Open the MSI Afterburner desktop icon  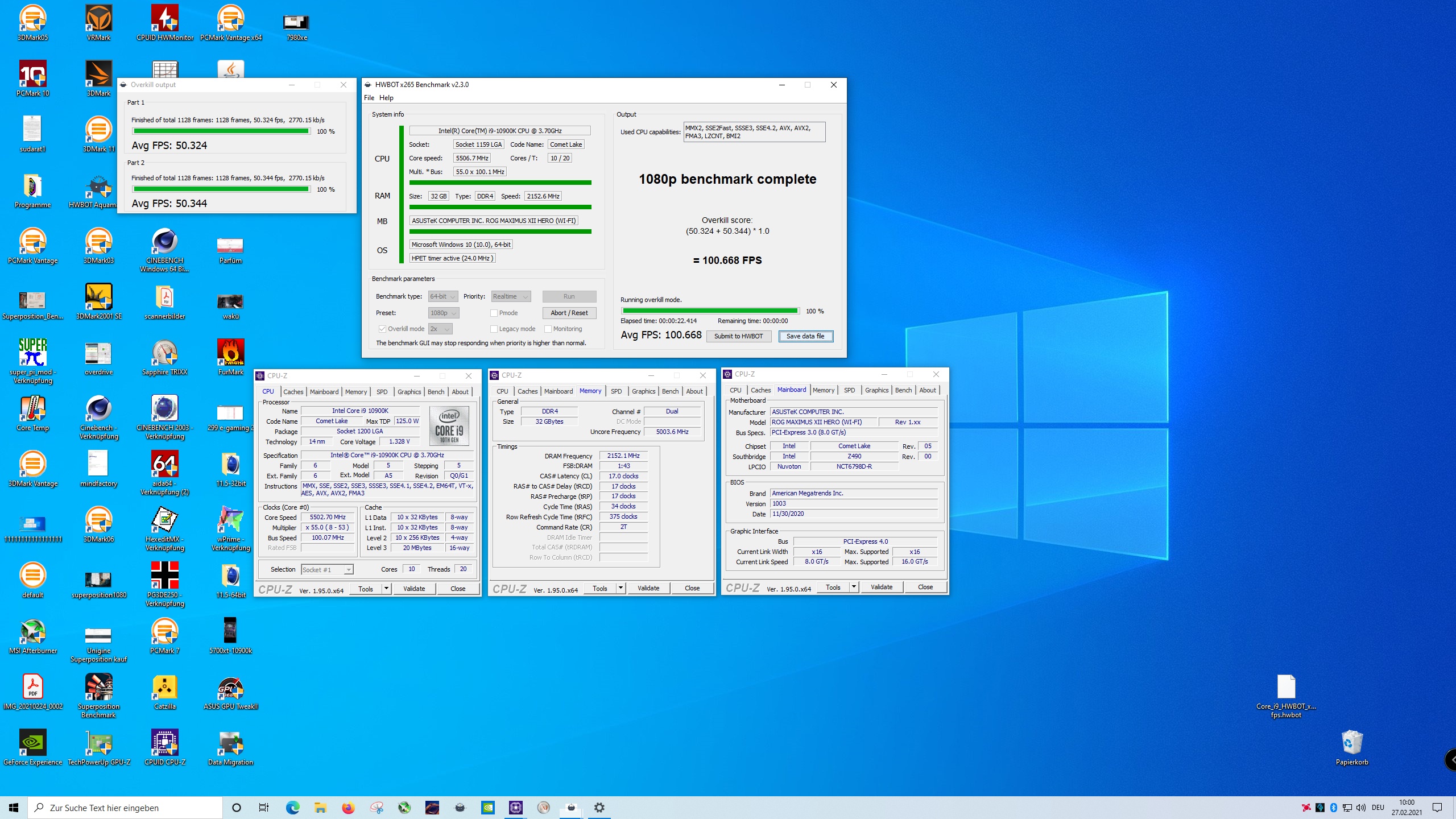pyautogui.click(x=33, y=636)
